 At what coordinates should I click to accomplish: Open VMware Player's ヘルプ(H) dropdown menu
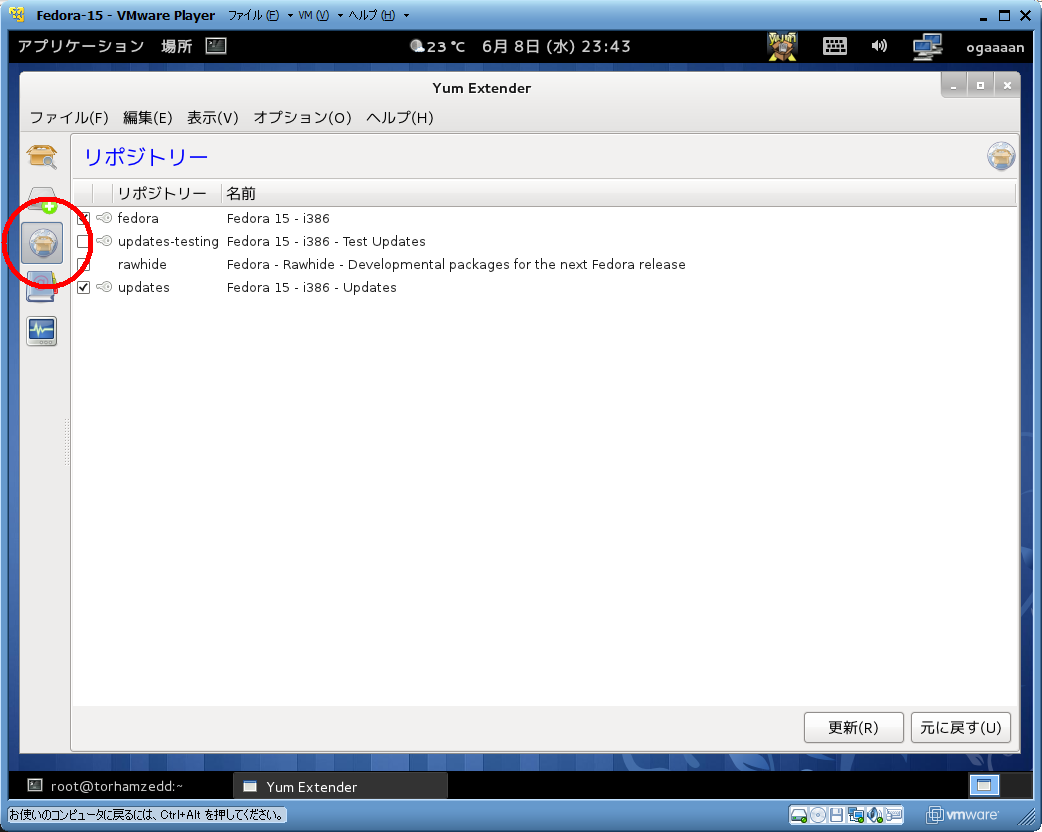(x=379, y=15)
